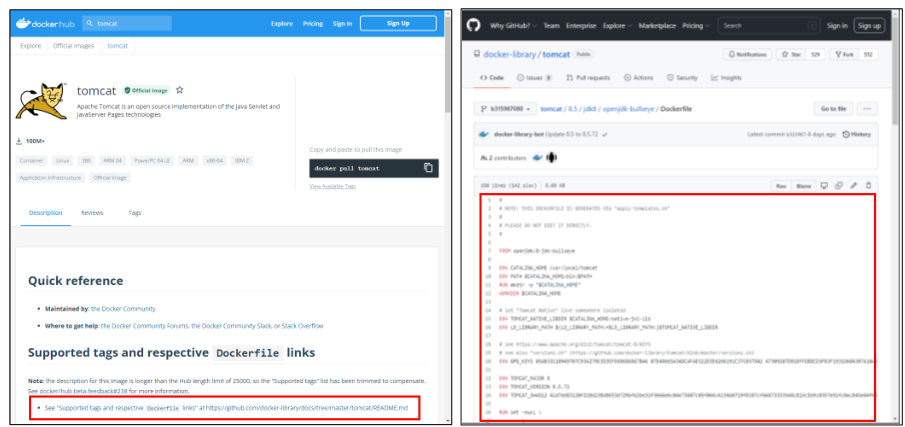Select Docker Hub Description tab
The image size is (905, 427).
point(46,213)
